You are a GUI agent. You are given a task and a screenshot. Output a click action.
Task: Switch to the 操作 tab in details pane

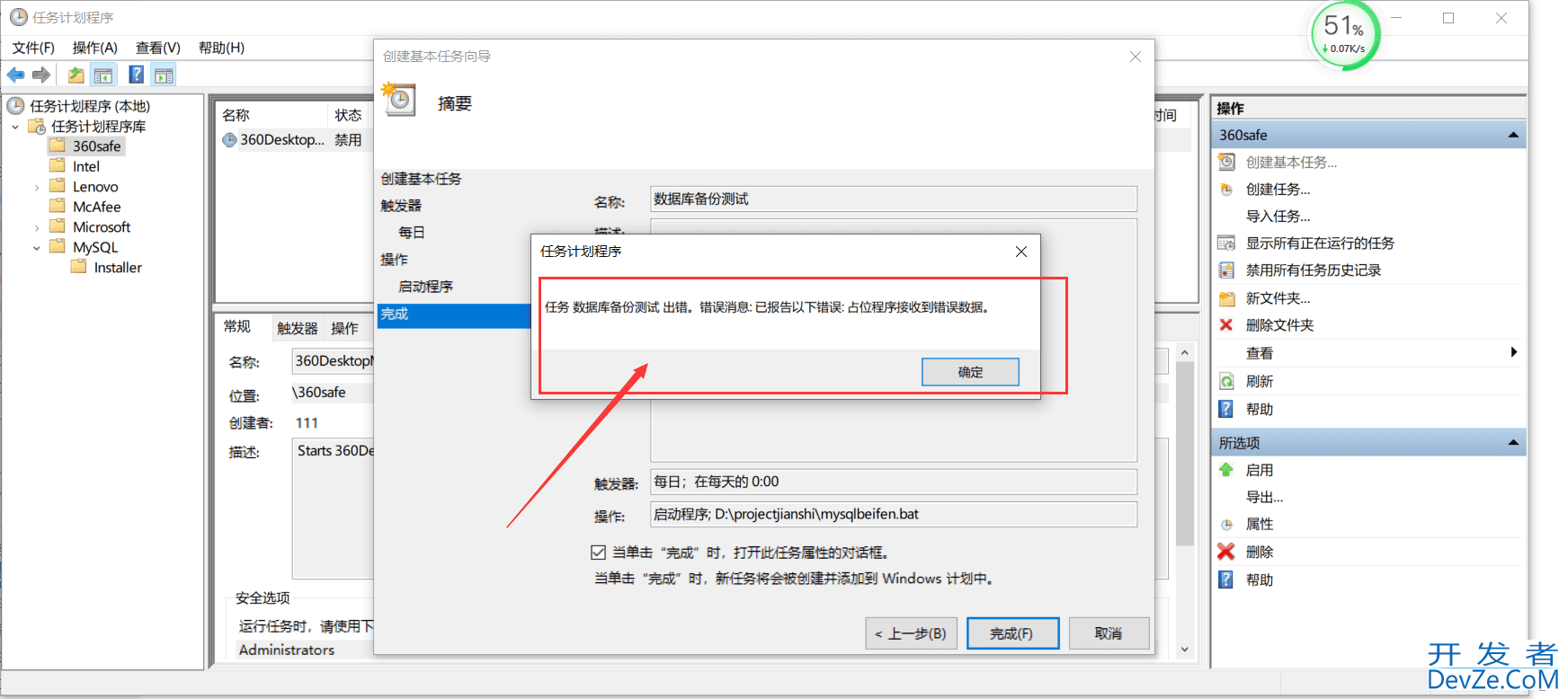pyautogui.click(x=344, y=328)
